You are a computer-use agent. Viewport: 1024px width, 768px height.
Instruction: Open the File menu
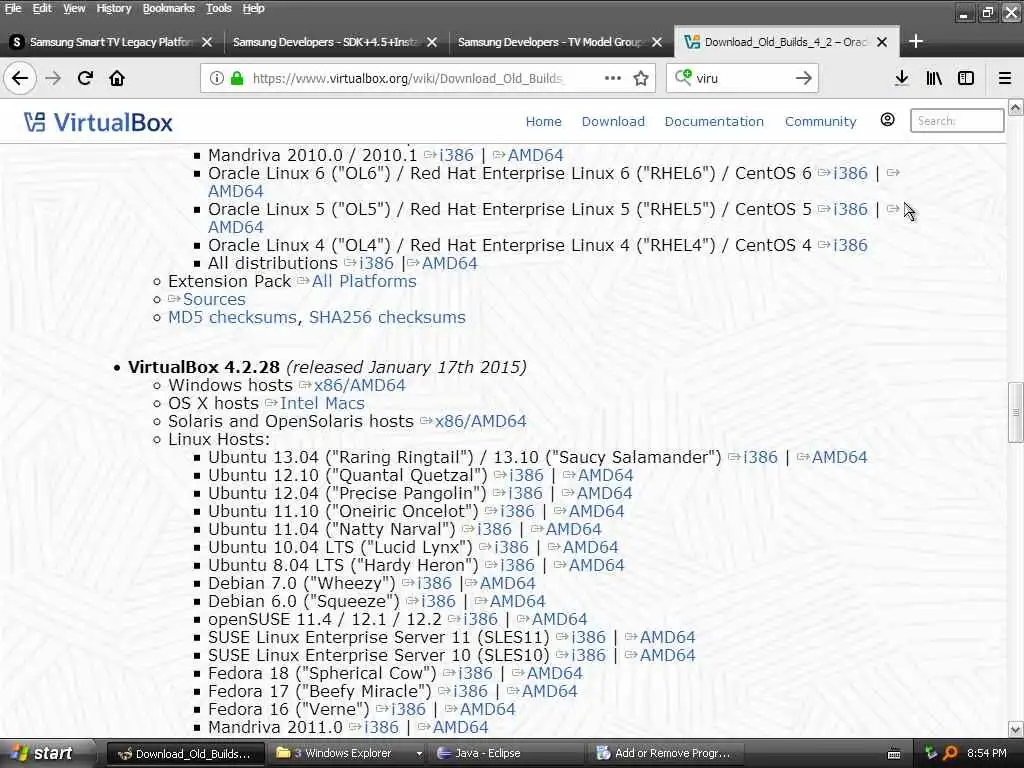pos(13,8)
